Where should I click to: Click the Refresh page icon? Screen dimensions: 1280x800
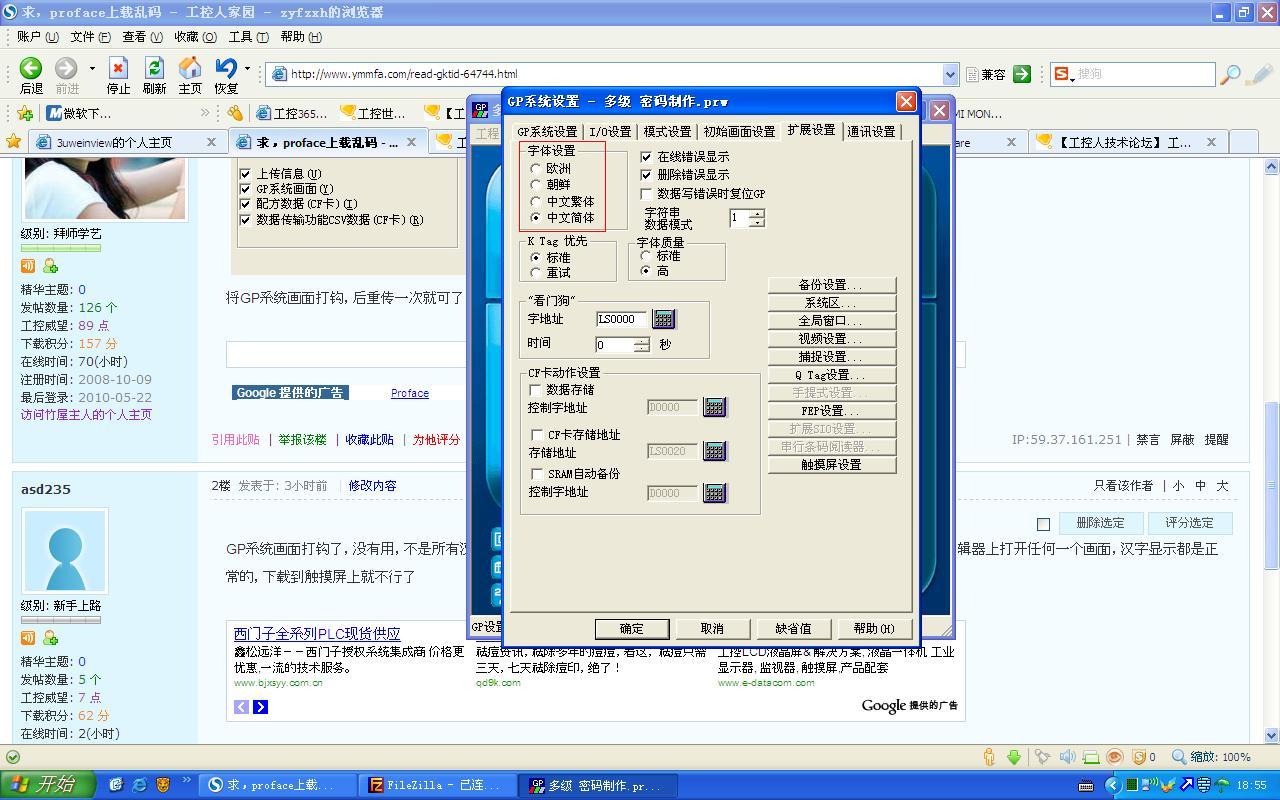(154, 68)
